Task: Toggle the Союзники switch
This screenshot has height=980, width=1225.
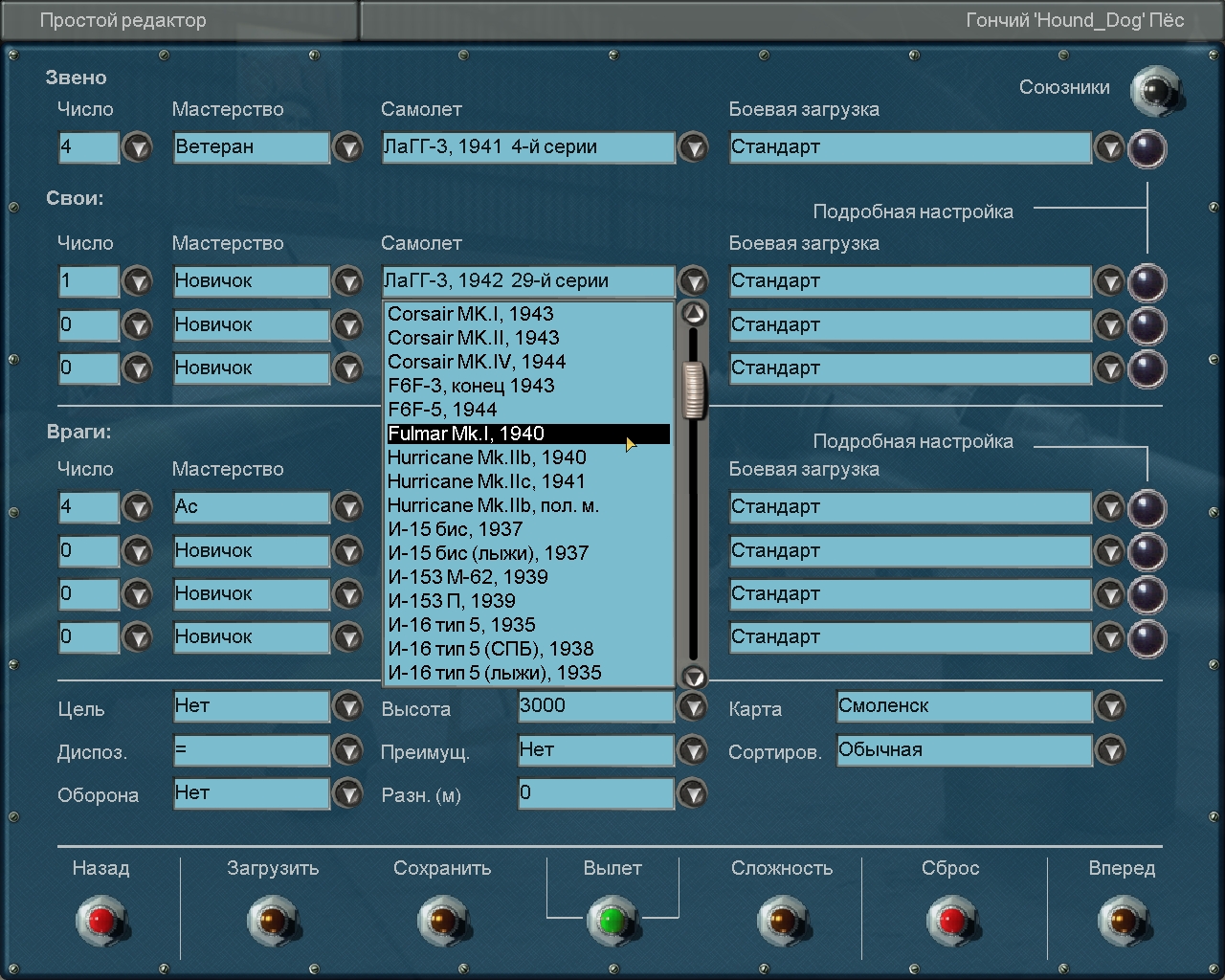Action: pos(1156,91)
